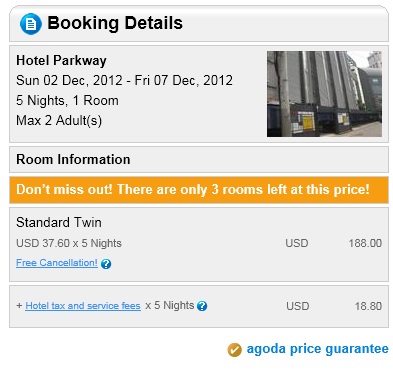Click the orange only 3 rooms left banner

(199, 190)
